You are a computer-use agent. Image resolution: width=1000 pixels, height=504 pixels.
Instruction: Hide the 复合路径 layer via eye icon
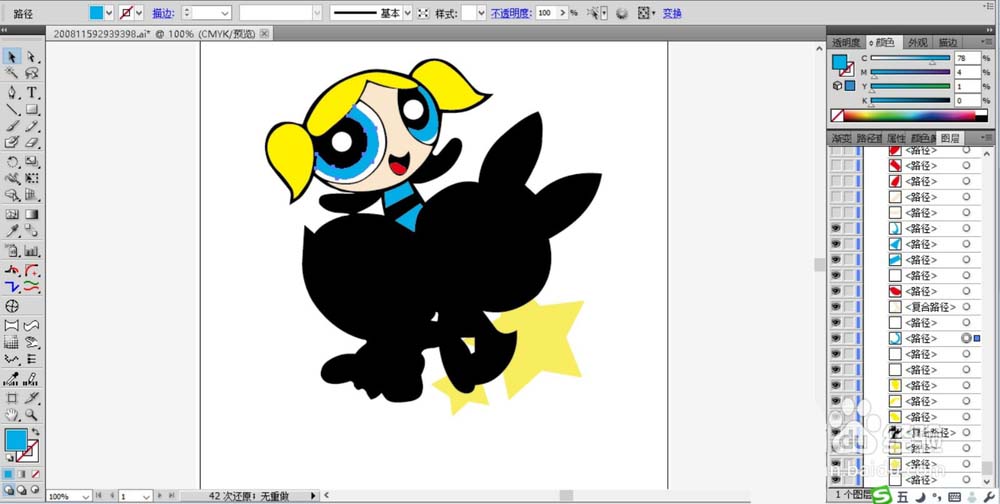(835, 307)
